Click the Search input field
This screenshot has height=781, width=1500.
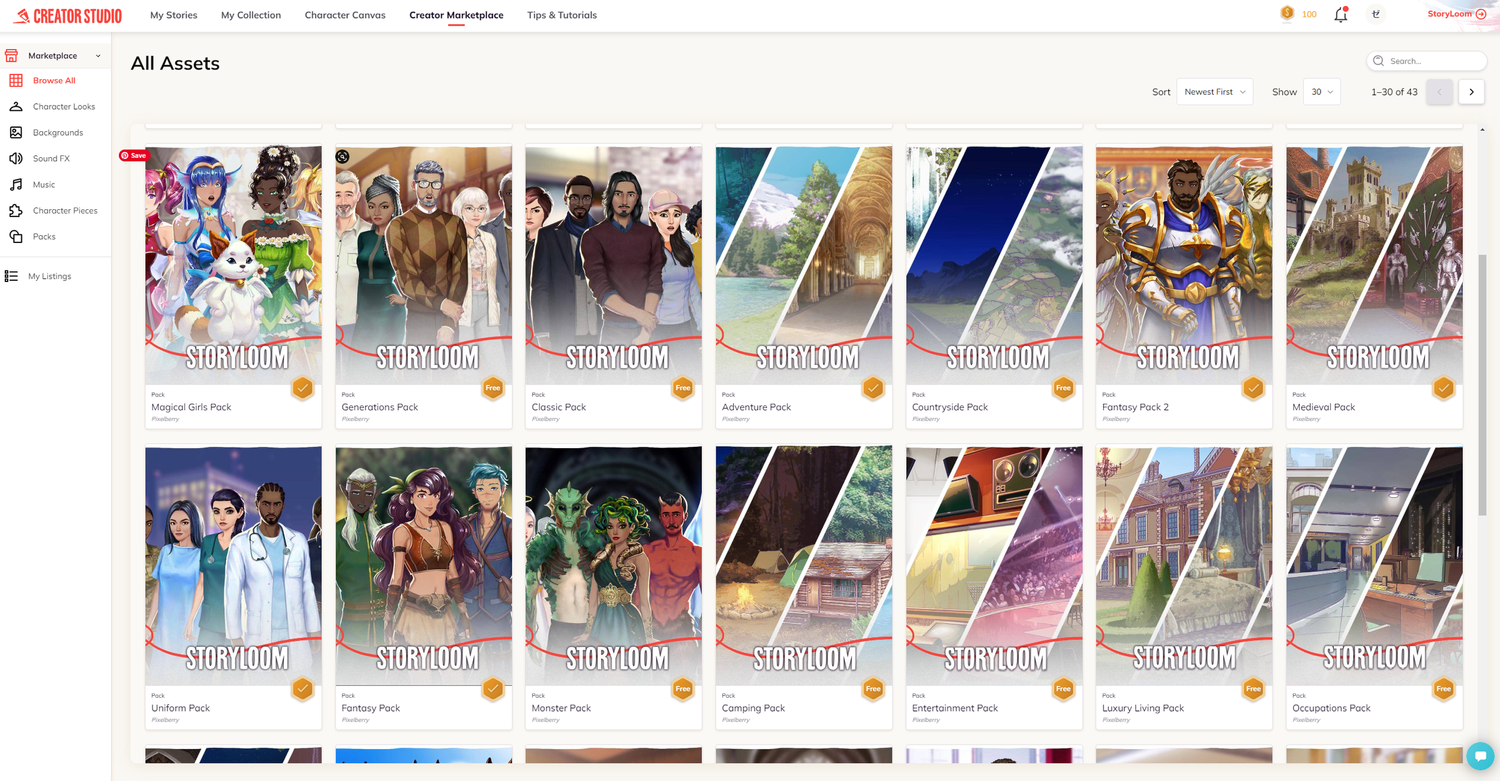(x=1426, y=61)
